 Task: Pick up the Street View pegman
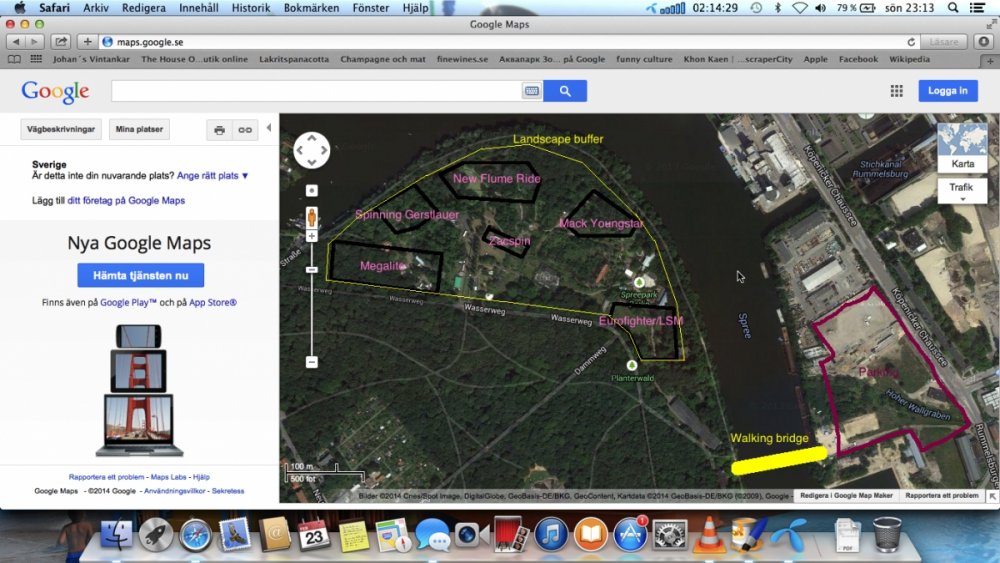click(312, 215)
